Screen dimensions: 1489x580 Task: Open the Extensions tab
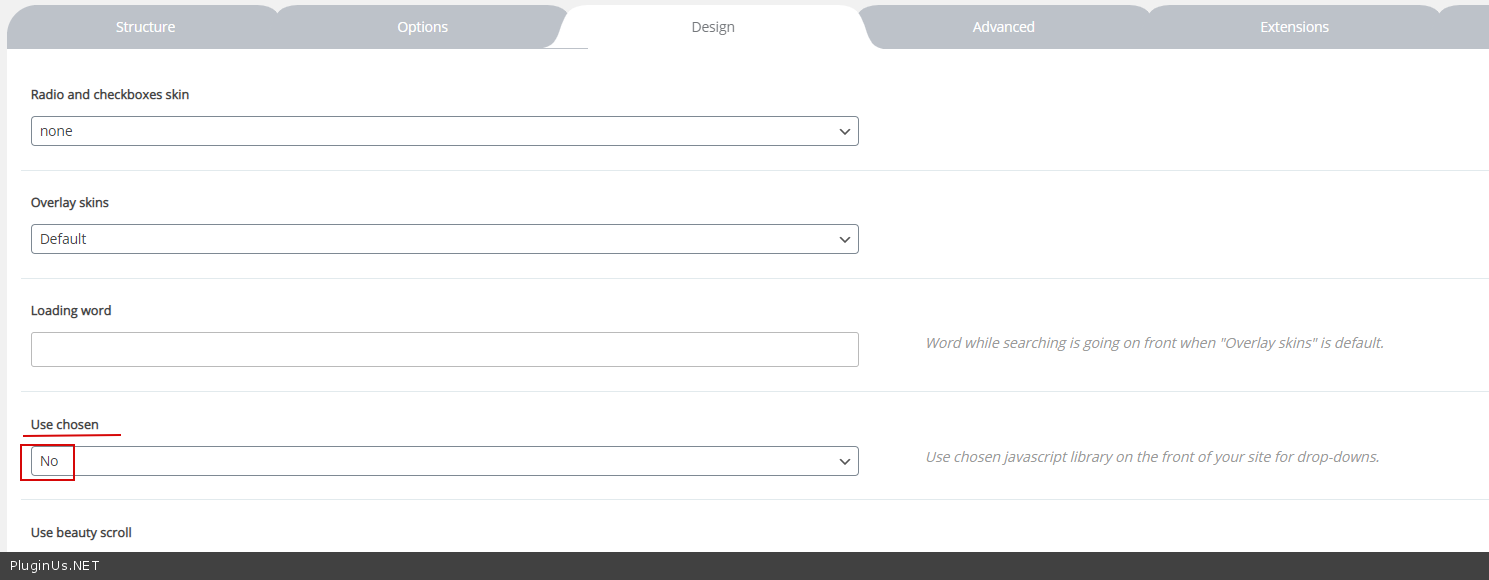click(x=1294, y=27)
